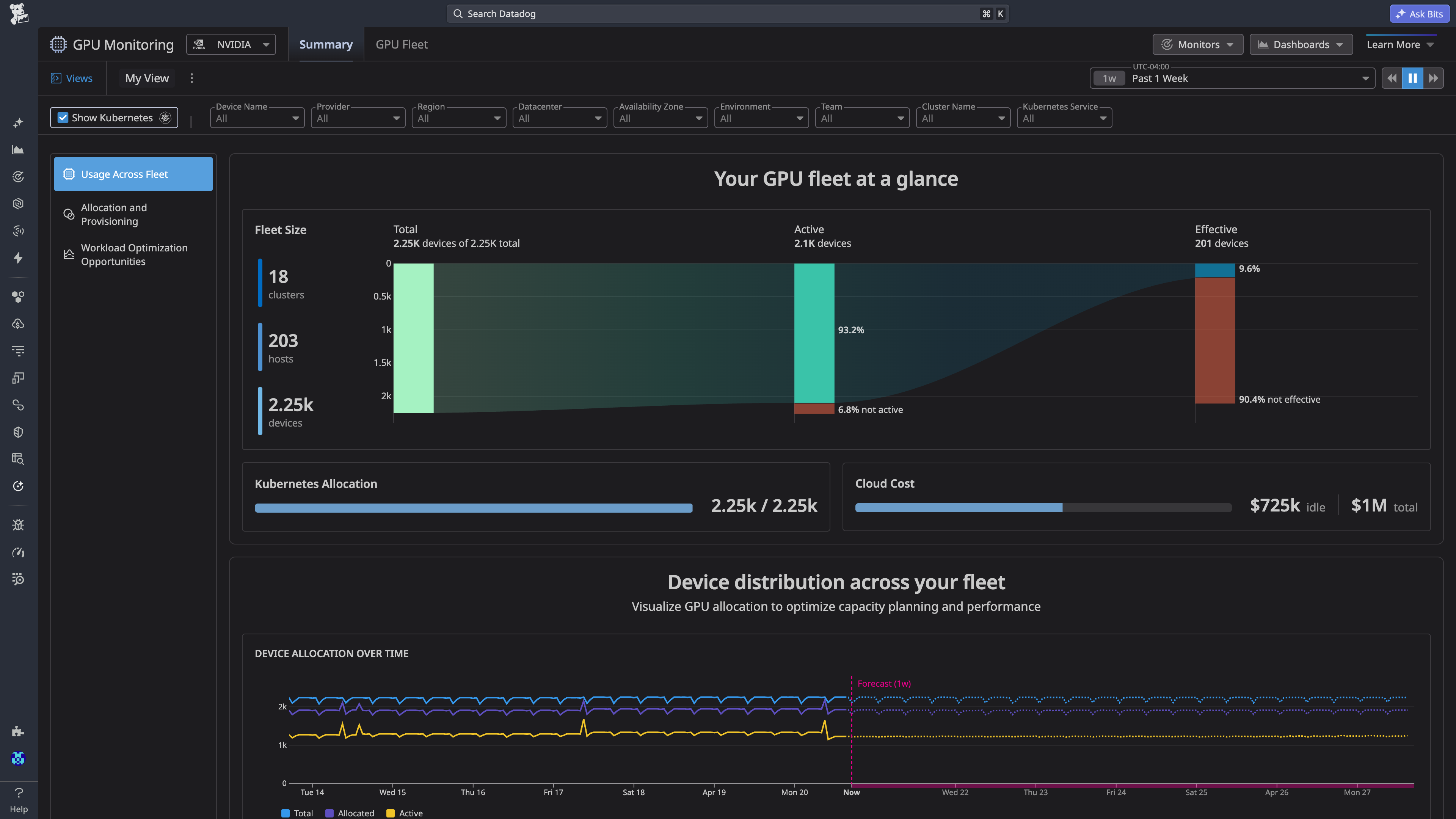Image resolution: width=1456 pixels, height=819 pixels.
Task: Click the Kubernetes Allocation progress bar
Action: click(x=473, y=508)
